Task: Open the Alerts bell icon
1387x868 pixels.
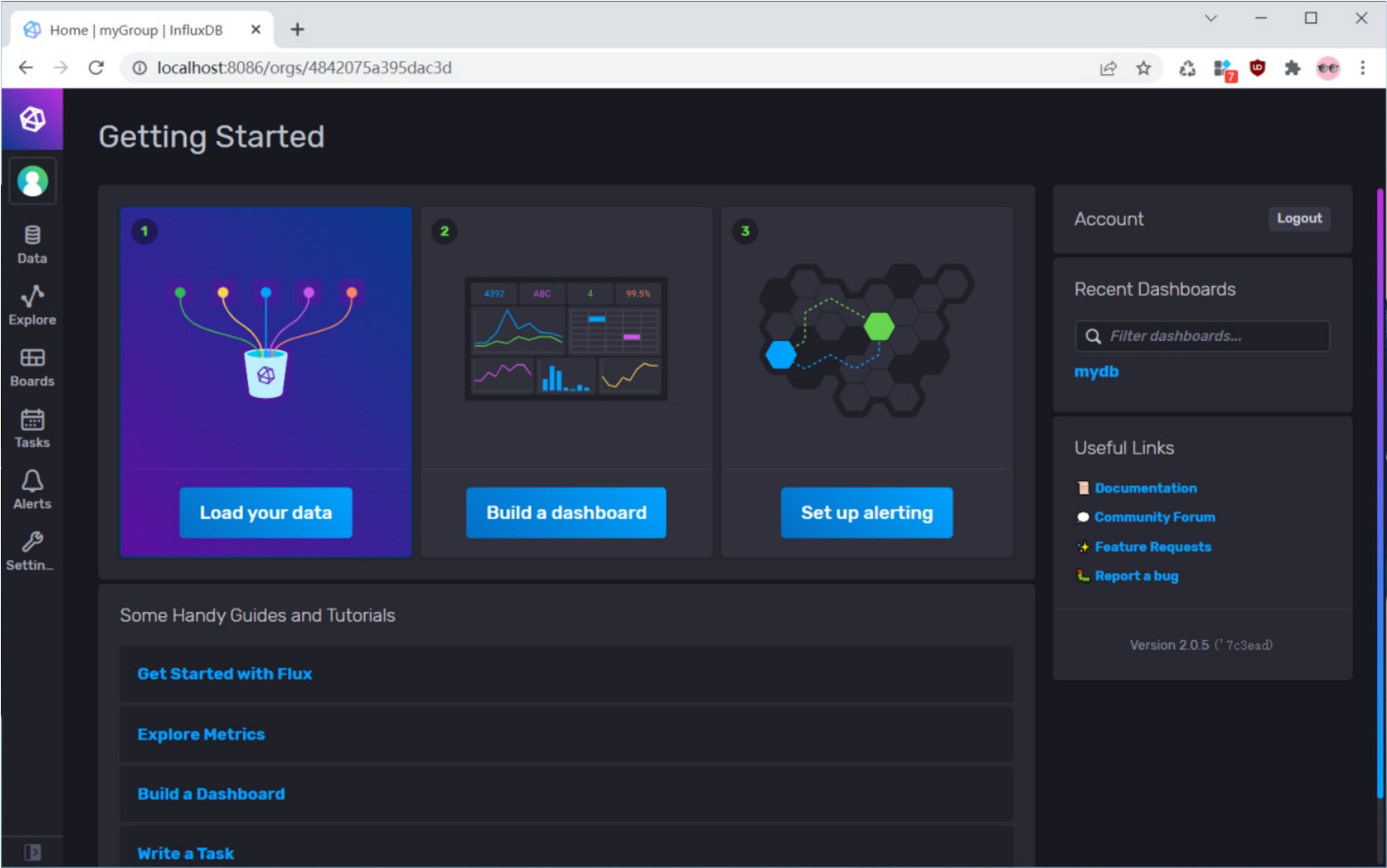Action: [32, 489]
